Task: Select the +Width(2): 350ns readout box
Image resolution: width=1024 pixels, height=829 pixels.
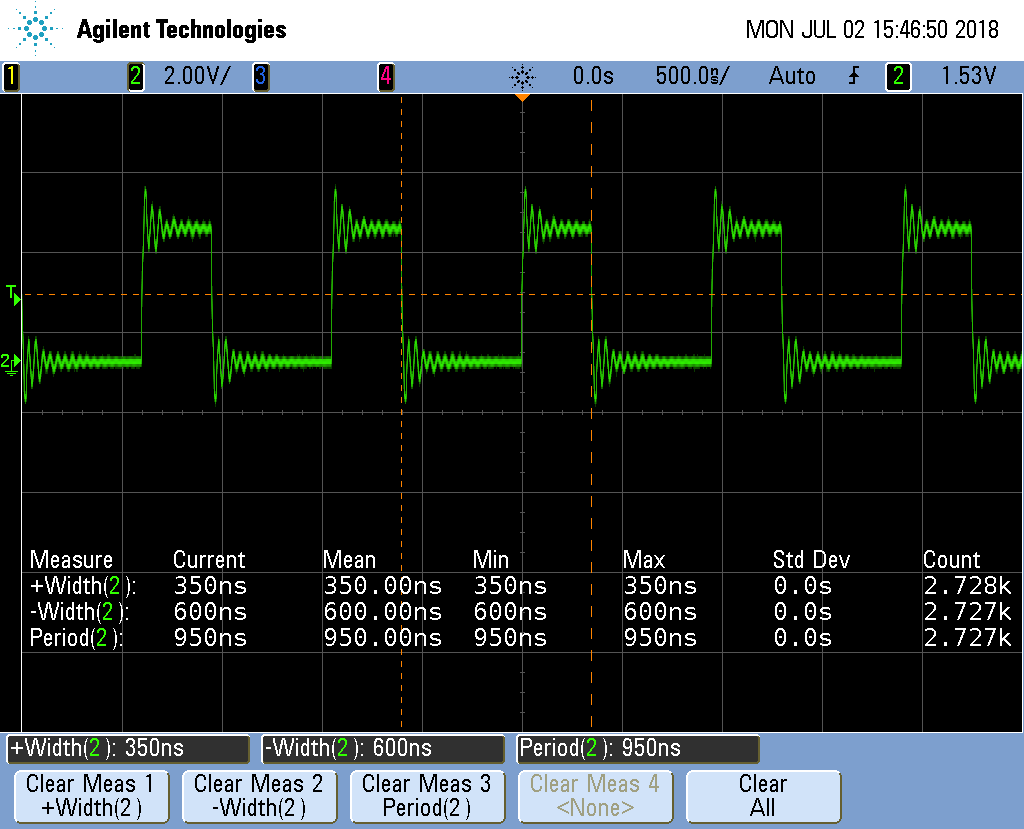Action: [x=128, y=748]
